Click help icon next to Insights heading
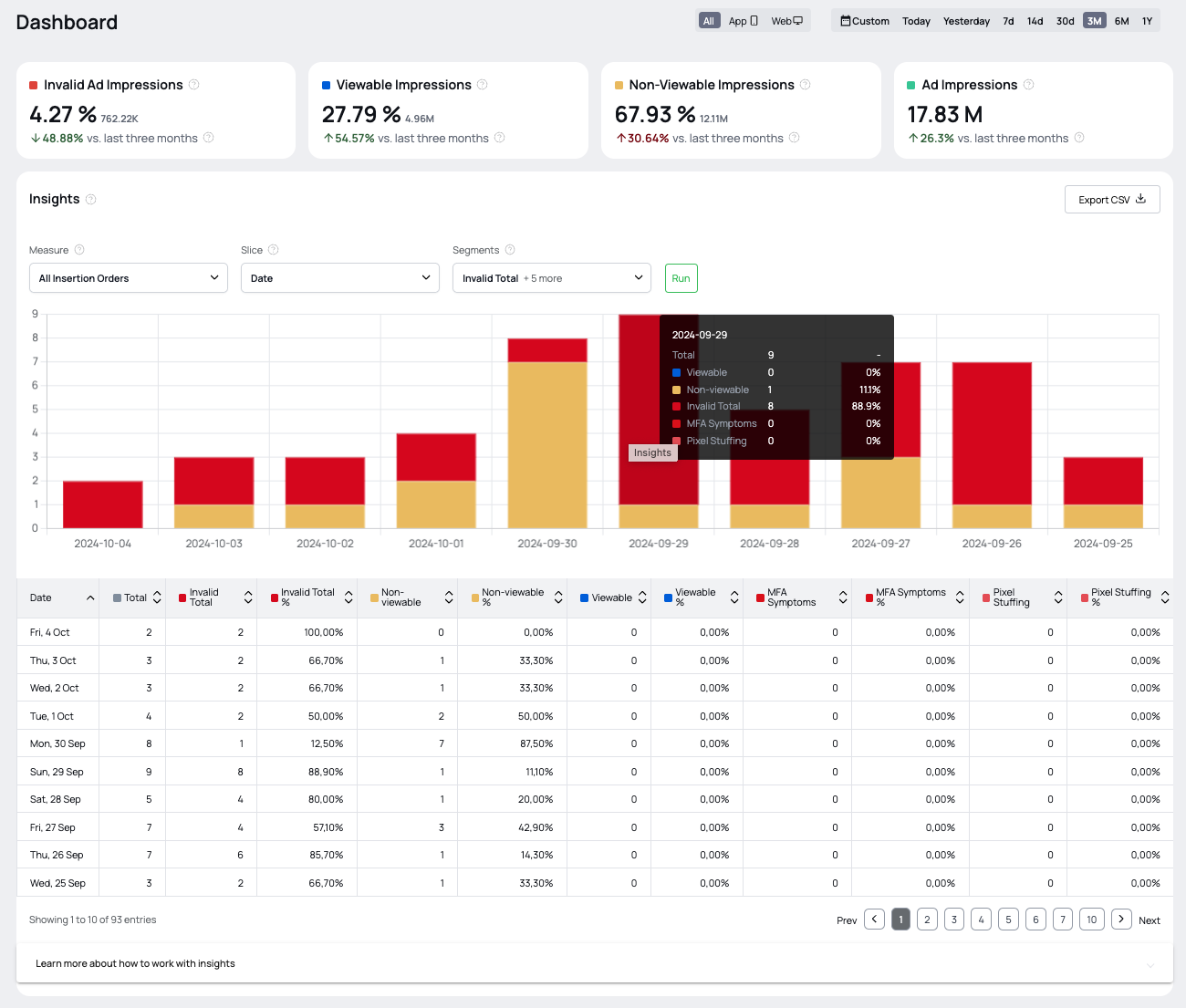This screenshot has width=1186, height=1008. (x=91, y=200)
